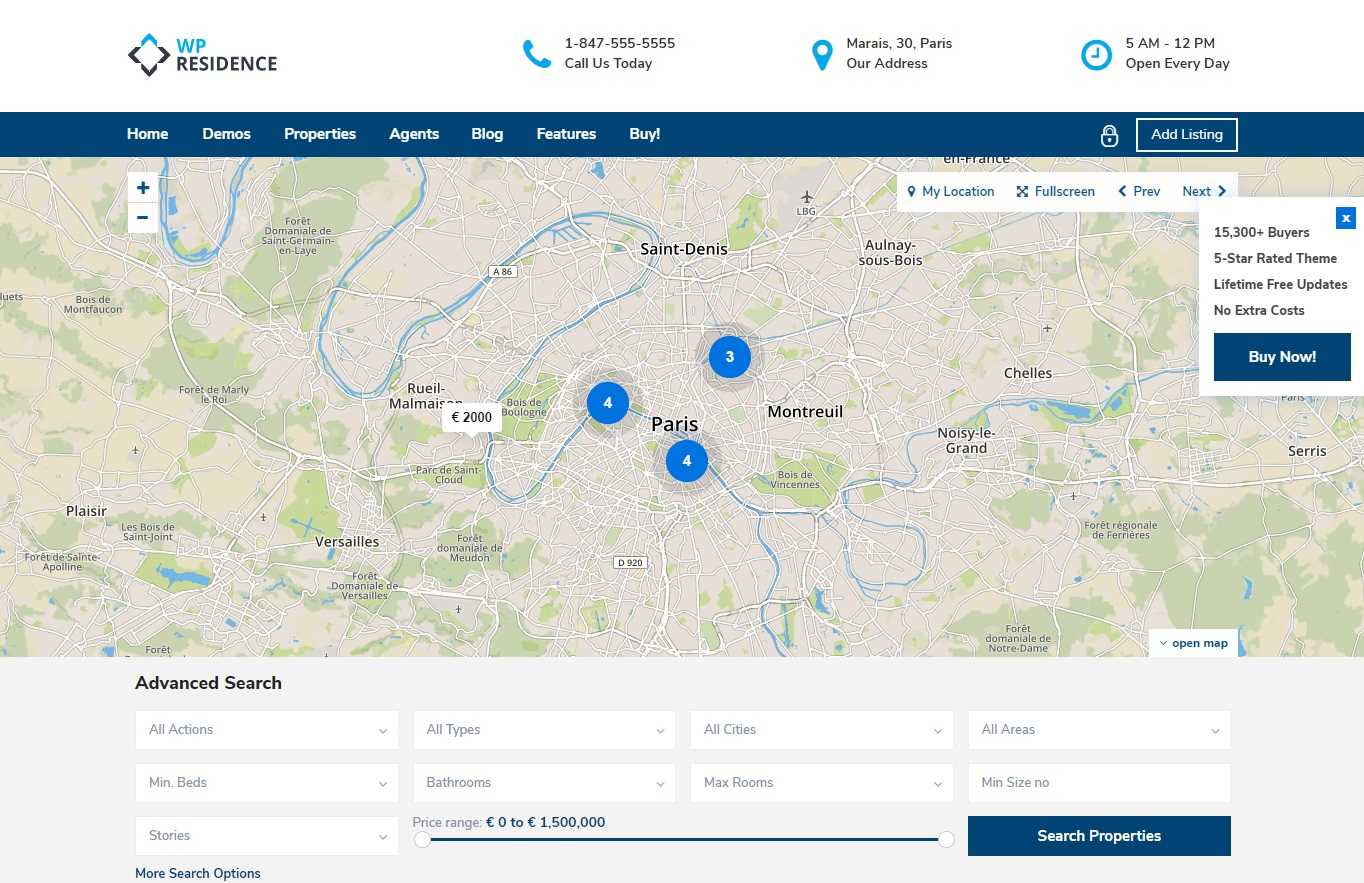Open the Blog menu
Viewport: 1364px width, 883px height.
(x=487, y=134)
